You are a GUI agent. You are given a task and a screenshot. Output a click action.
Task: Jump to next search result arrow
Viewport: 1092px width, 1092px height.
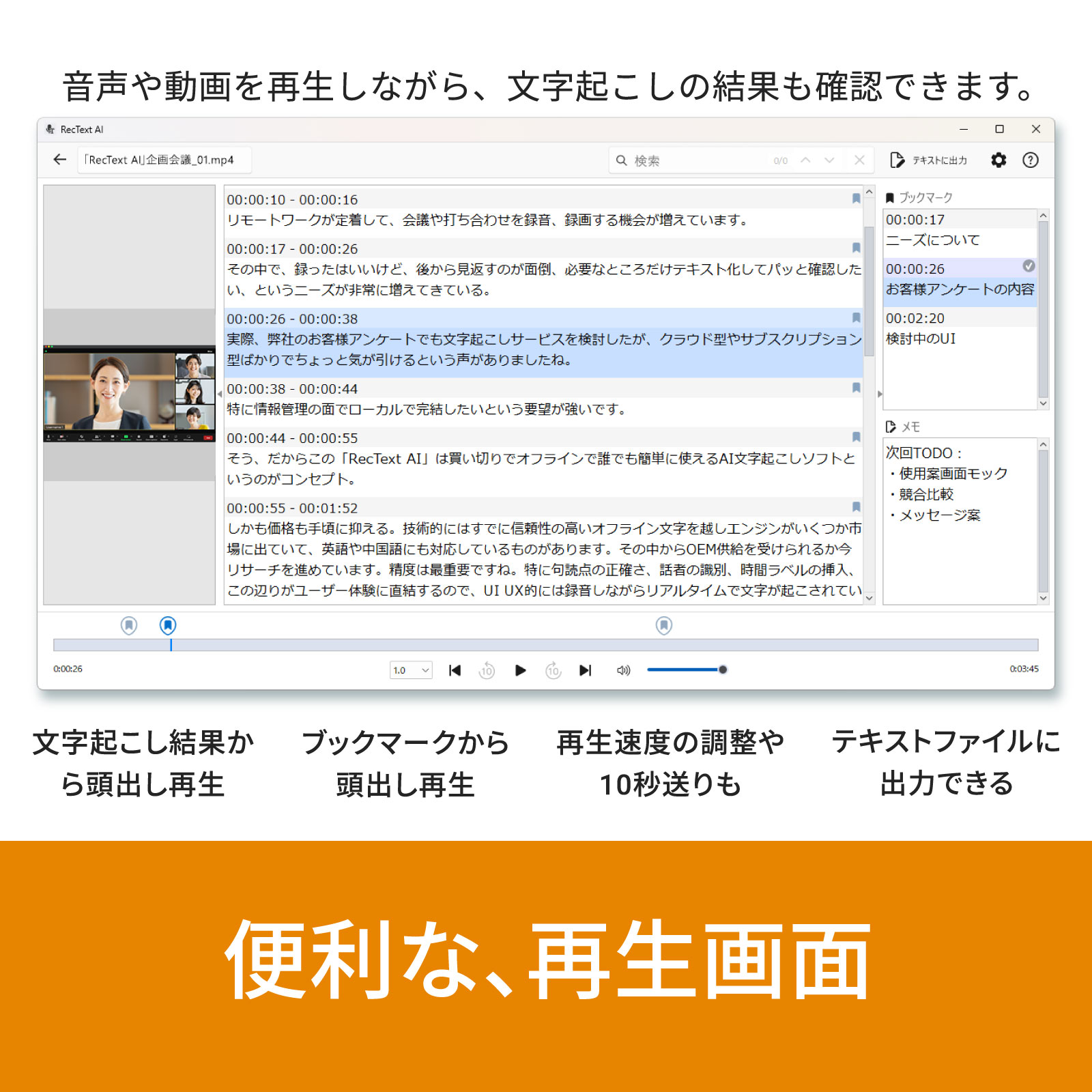(829, 160)
